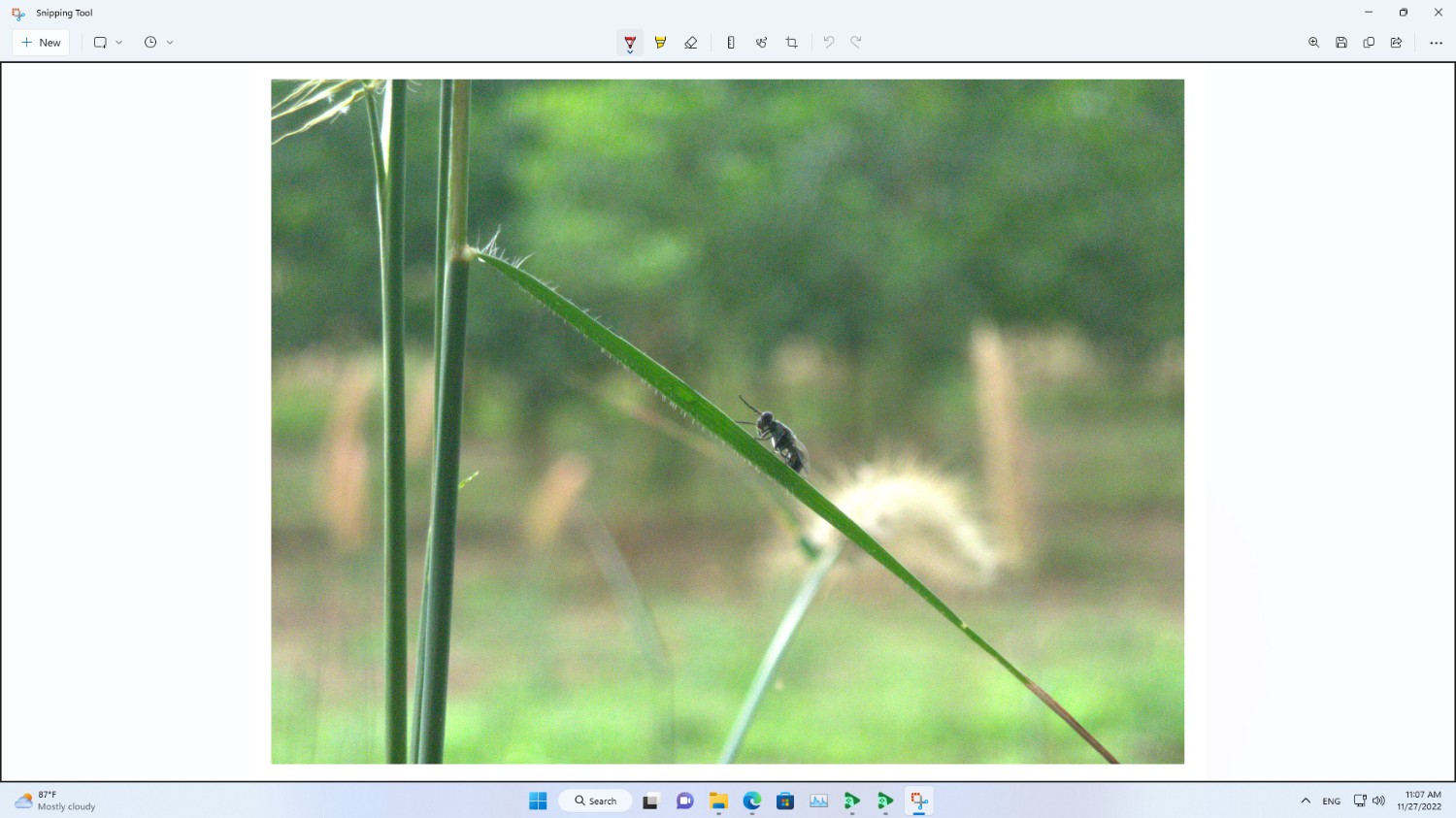1456x818 pixels.
Task: Open the second green game controller taskbar app
Action: [885, 801]
